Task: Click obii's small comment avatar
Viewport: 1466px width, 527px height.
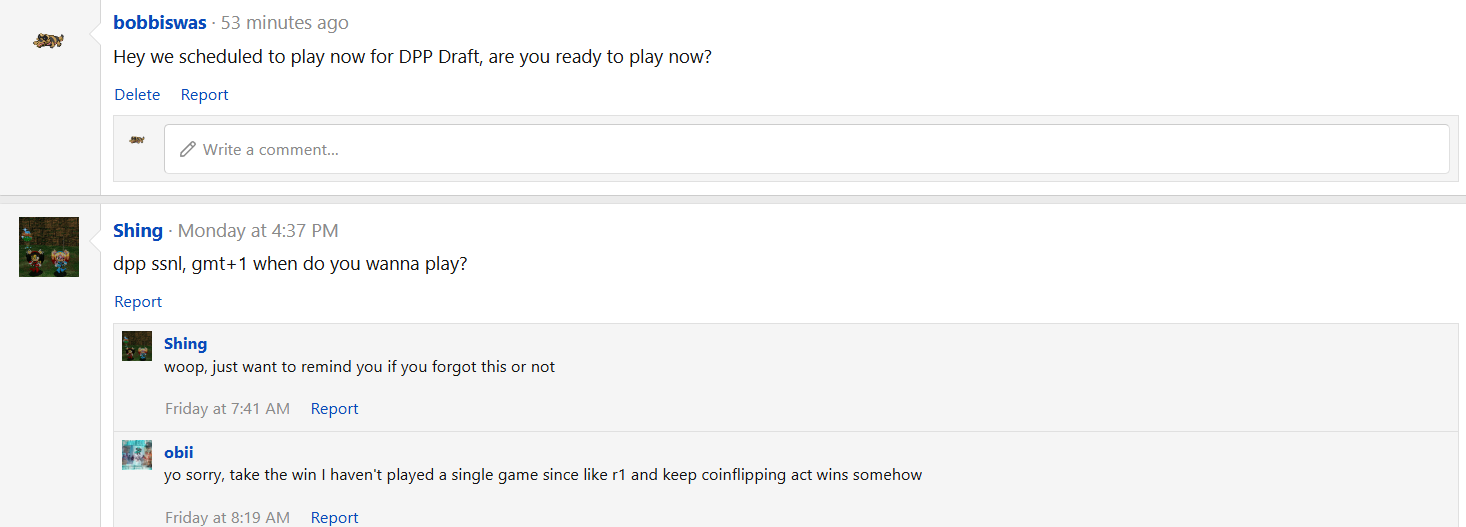Action: pos(137,455)
